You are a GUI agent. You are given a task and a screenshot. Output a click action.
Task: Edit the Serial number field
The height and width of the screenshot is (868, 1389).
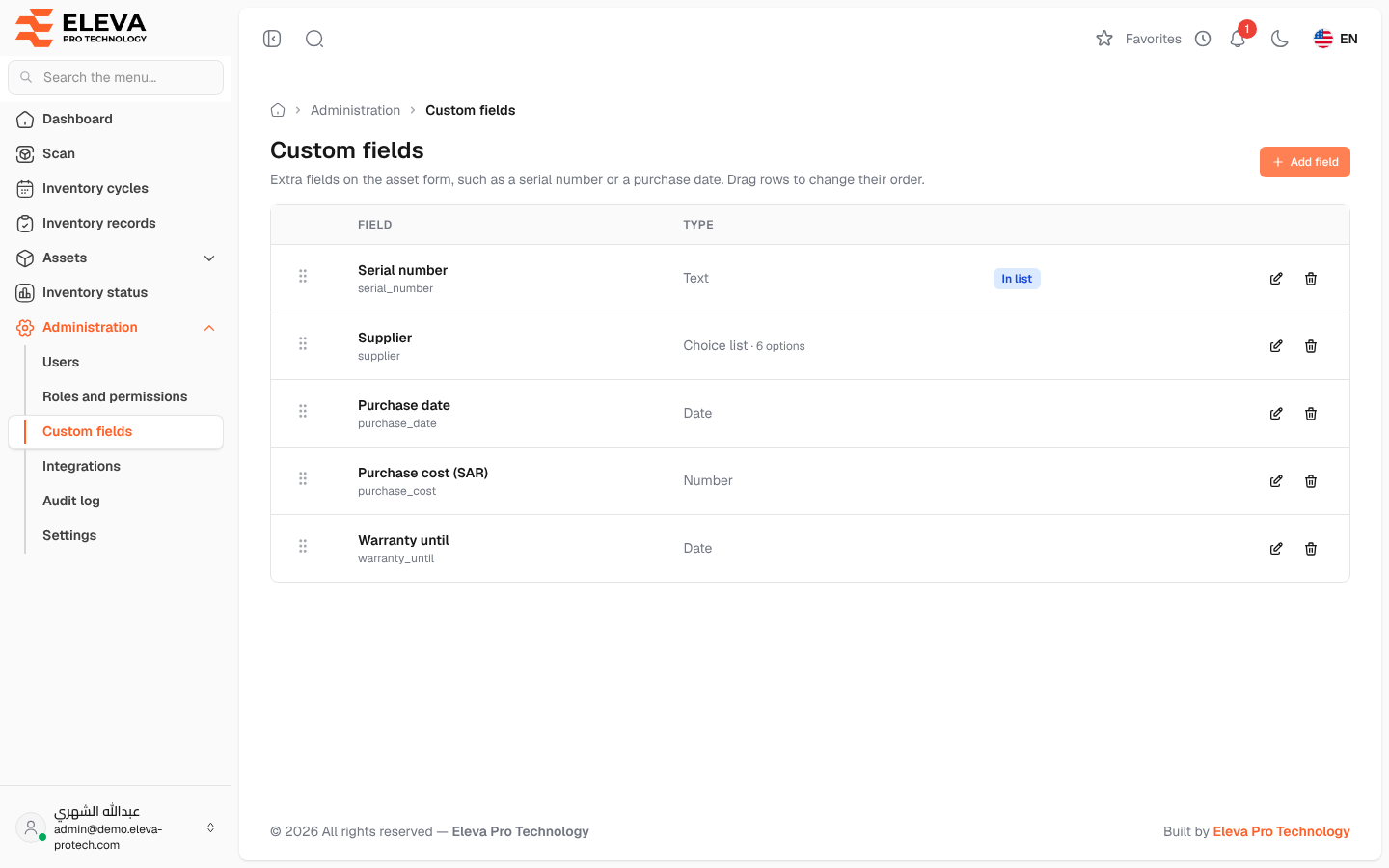click(1276, 279)
